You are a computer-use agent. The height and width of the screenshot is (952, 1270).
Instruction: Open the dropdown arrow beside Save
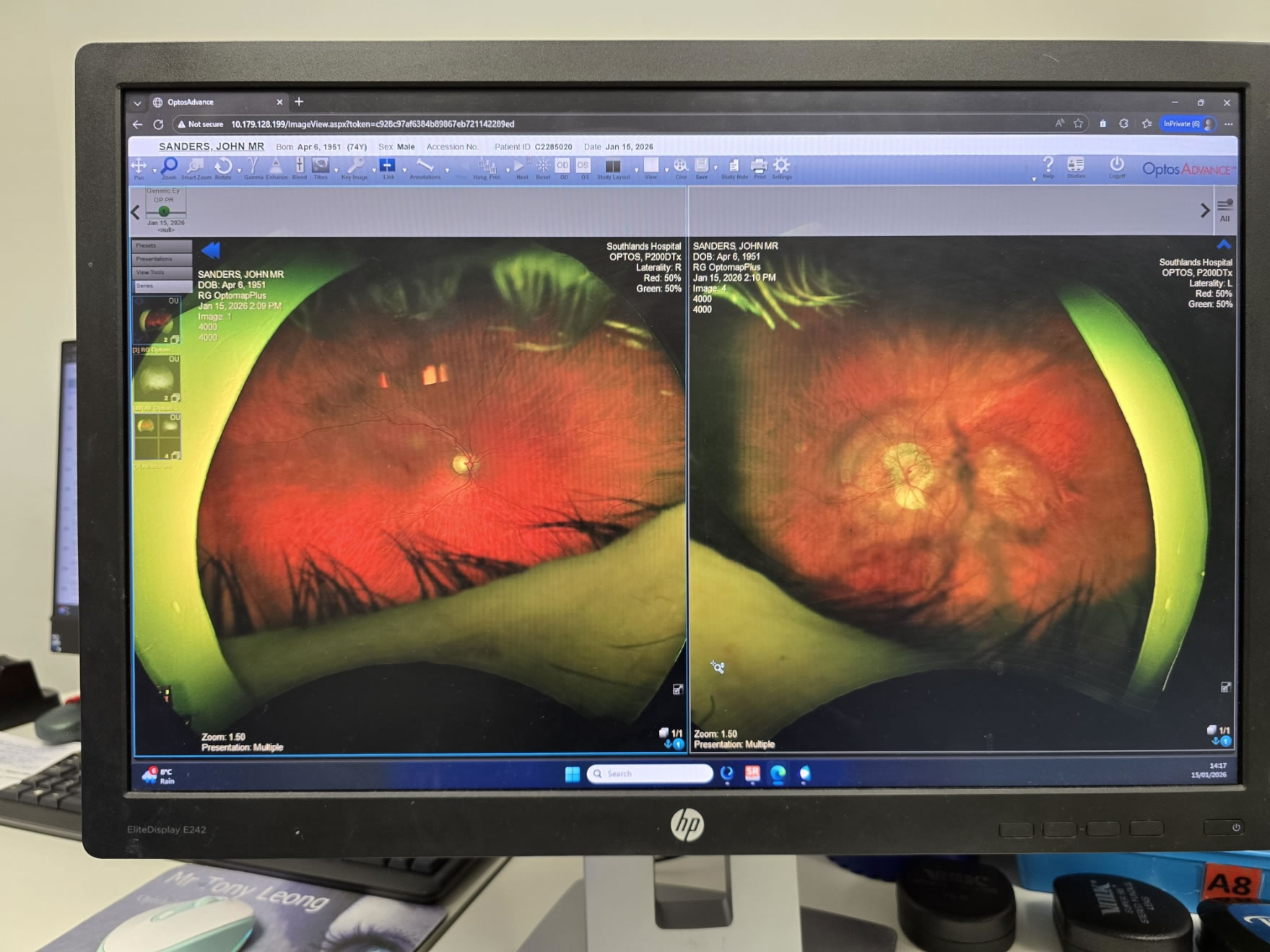click(716, 170)
